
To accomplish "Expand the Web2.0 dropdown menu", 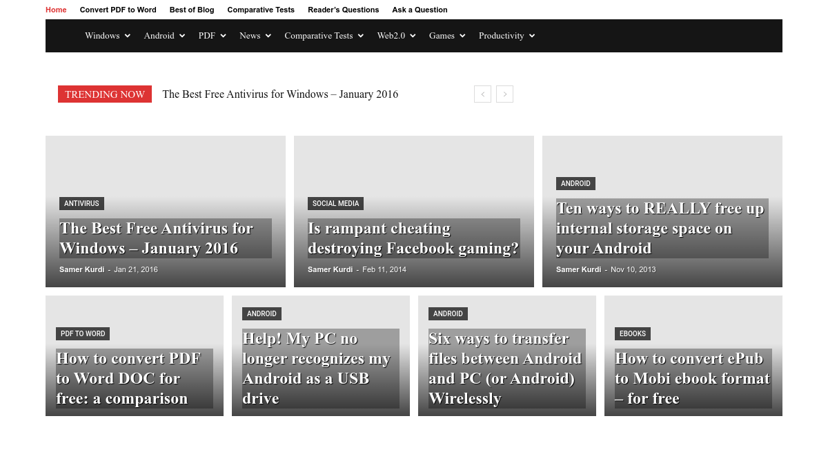I will 396,36.
